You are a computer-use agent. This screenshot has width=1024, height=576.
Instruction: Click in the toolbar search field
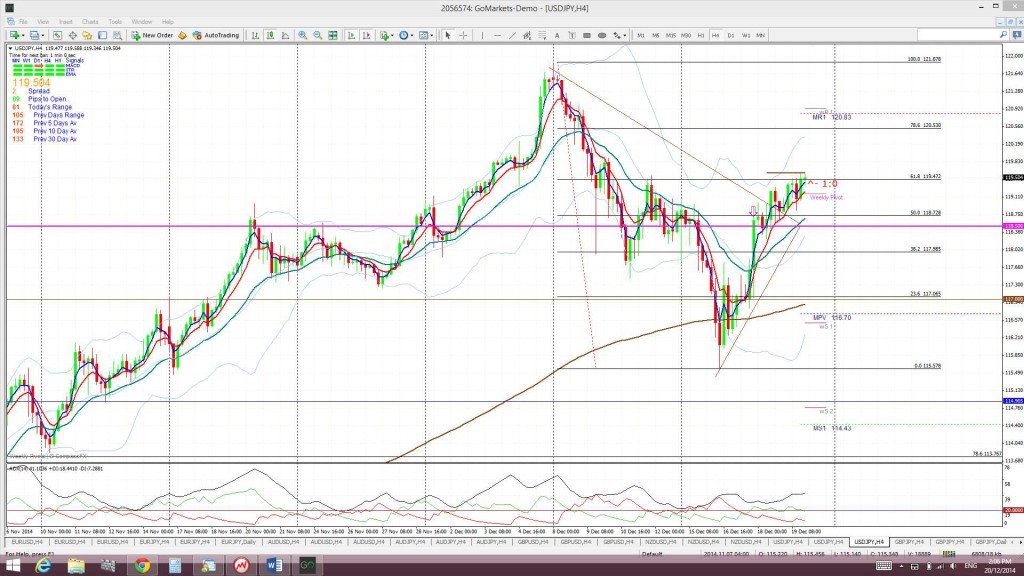click(x=957, y=35)
